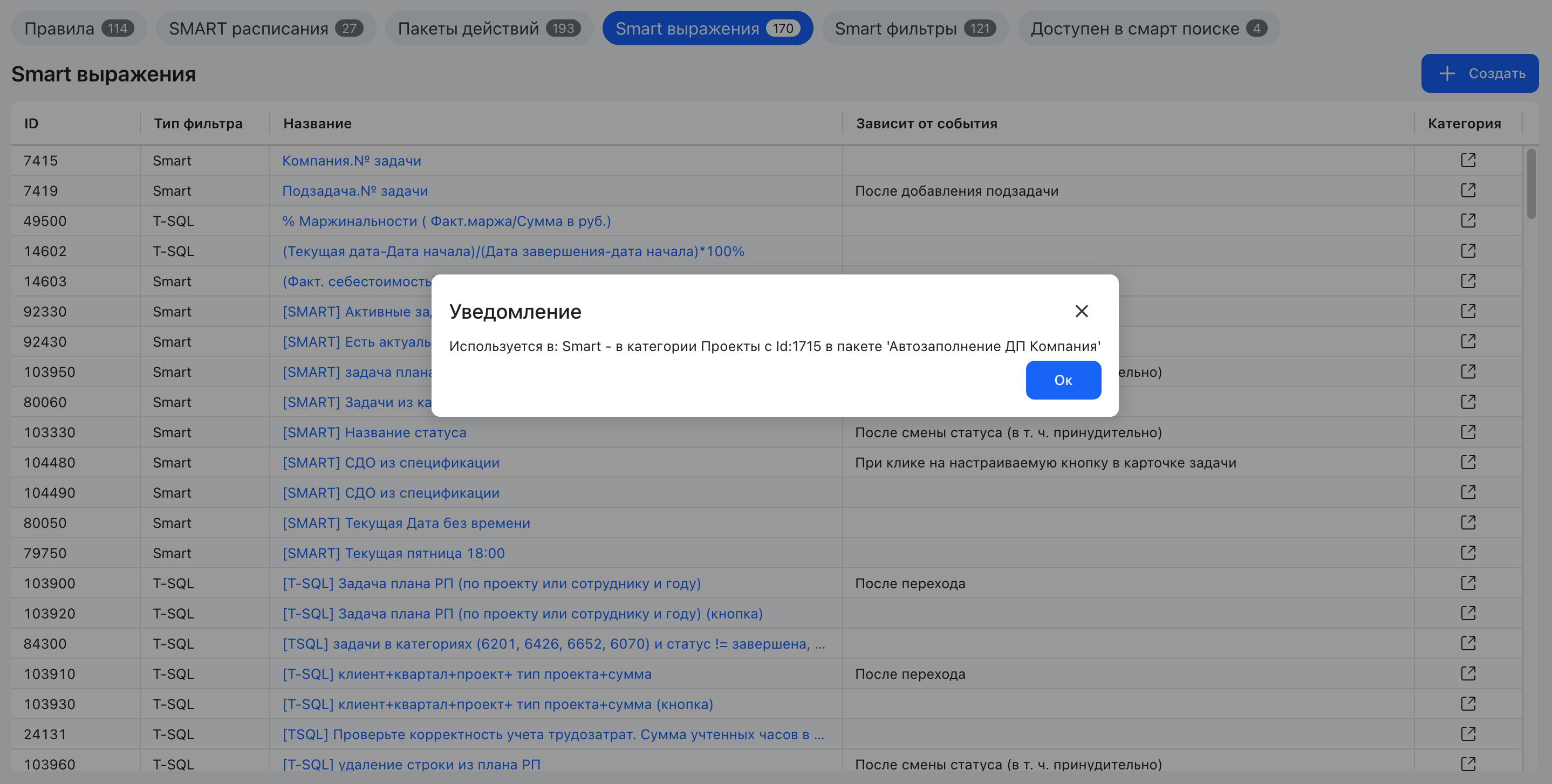1552x784 pixels.
Task: Open category link icon for row 103910
Action: pyautogui.click(x=1468, y=673)
